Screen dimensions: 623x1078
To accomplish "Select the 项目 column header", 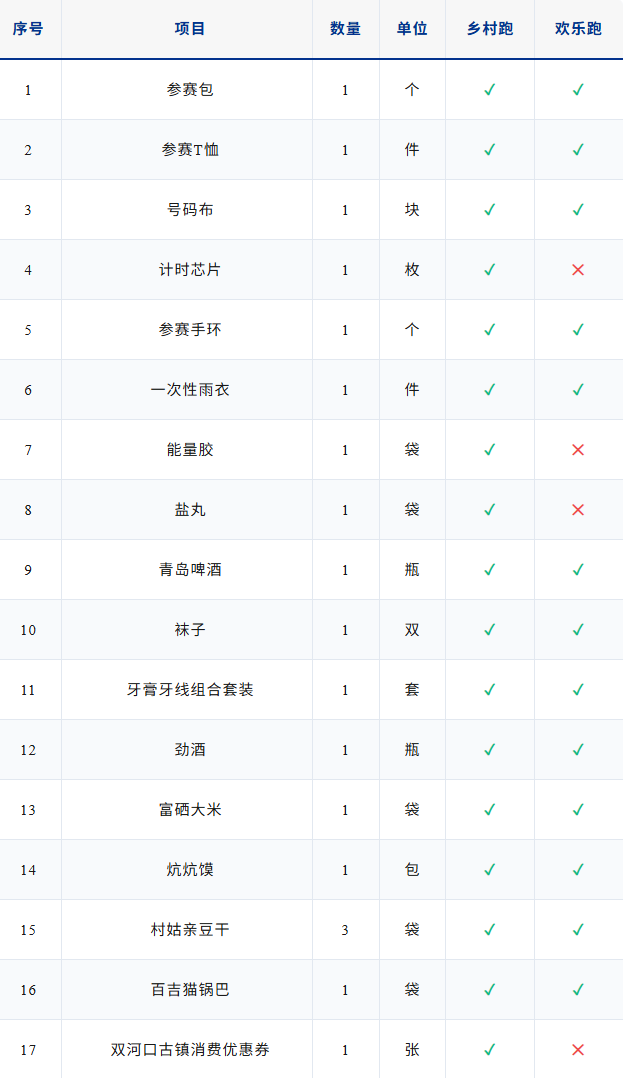I will (x=190, y=29).
